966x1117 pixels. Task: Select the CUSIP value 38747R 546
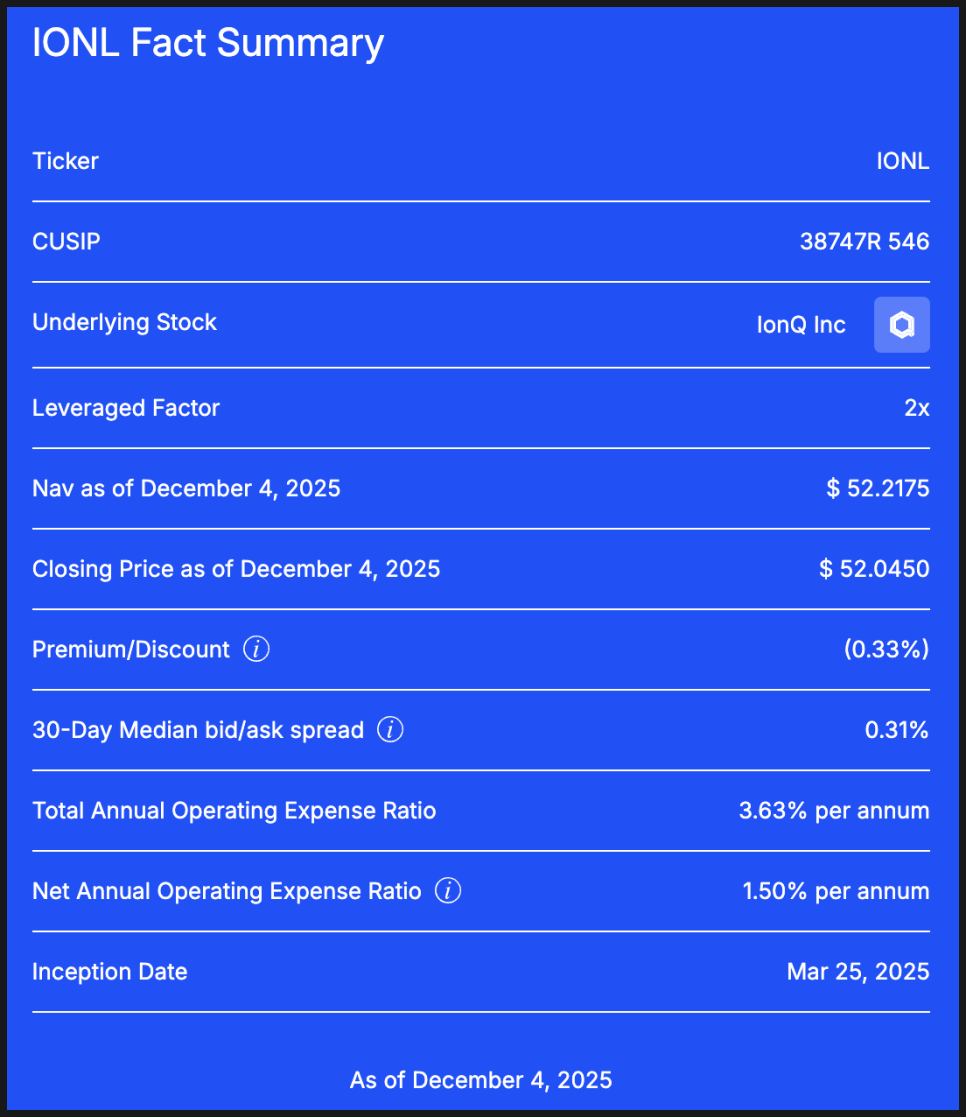click(x=864, y=241)
